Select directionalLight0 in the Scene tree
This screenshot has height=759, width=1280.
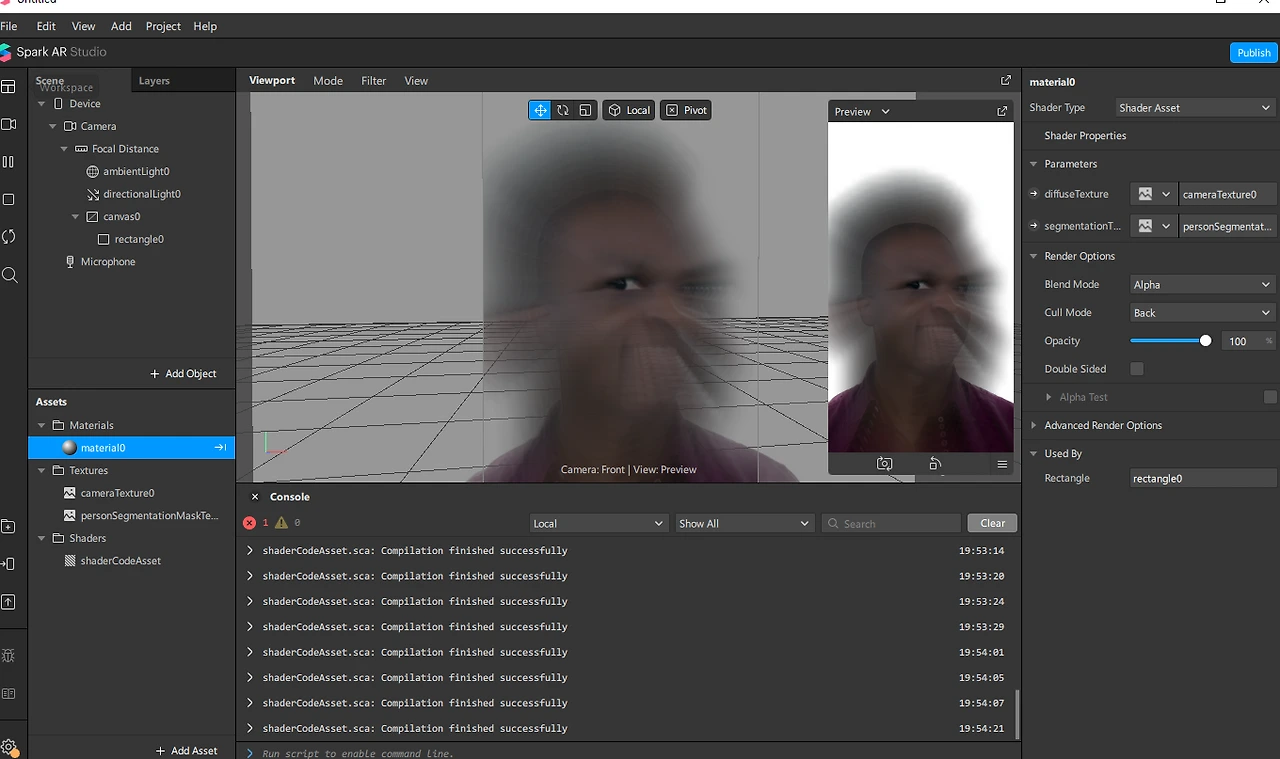click(142, 194)
